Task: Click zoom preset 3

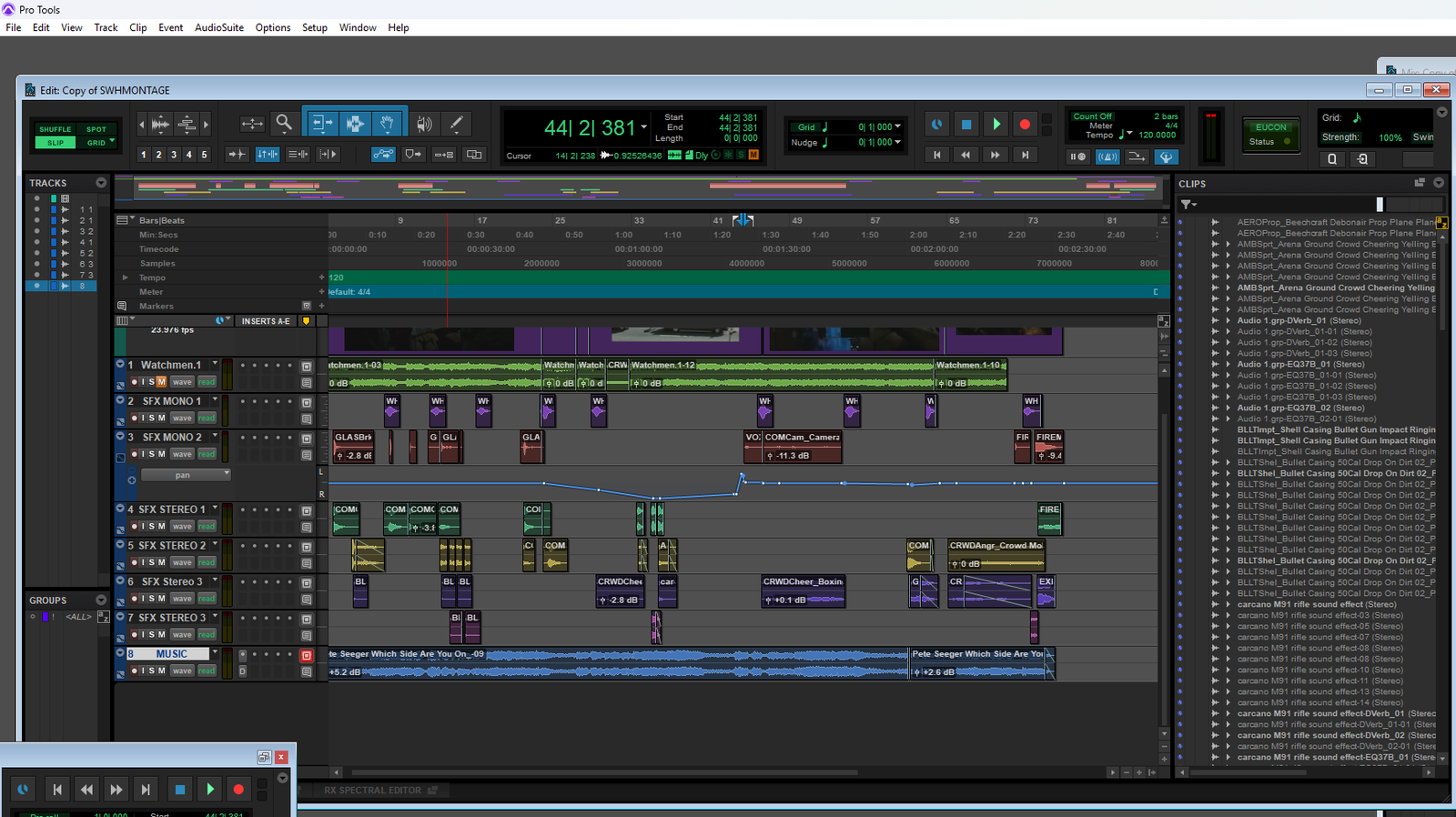Action: pos(174,155)
